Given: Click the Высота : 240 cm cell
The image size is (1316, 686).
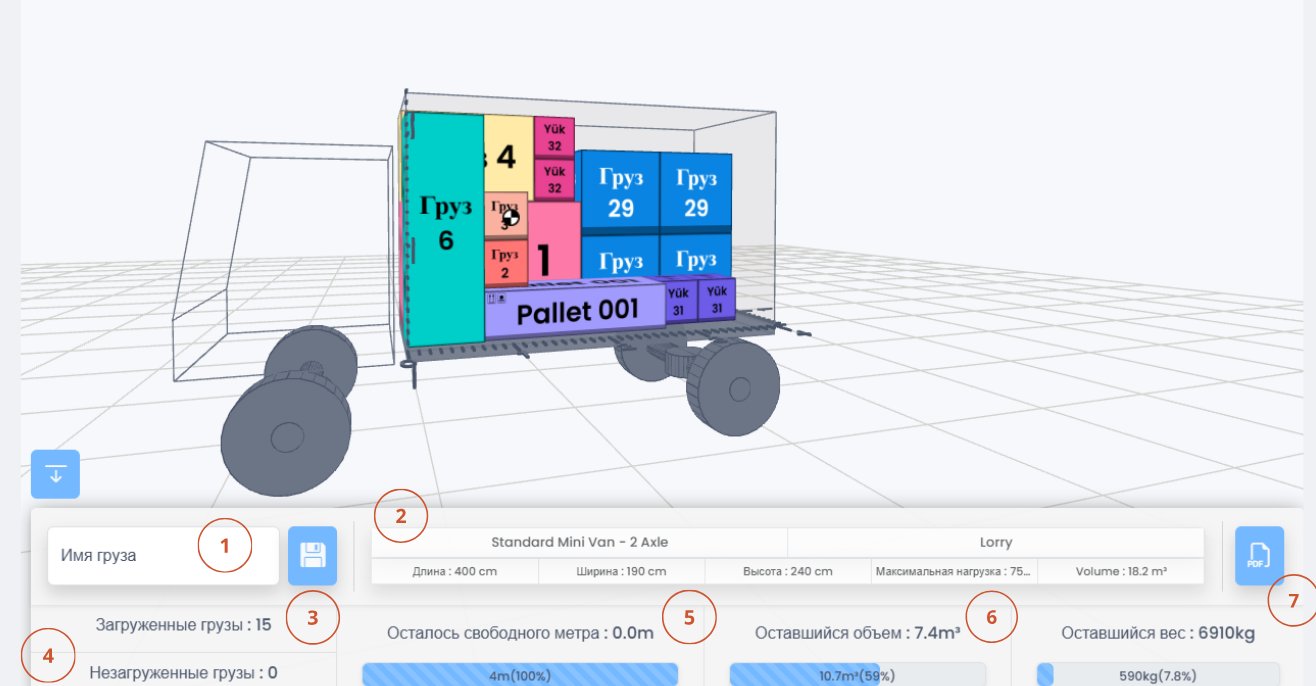Looking at the screenshot, I should (788, 572).
